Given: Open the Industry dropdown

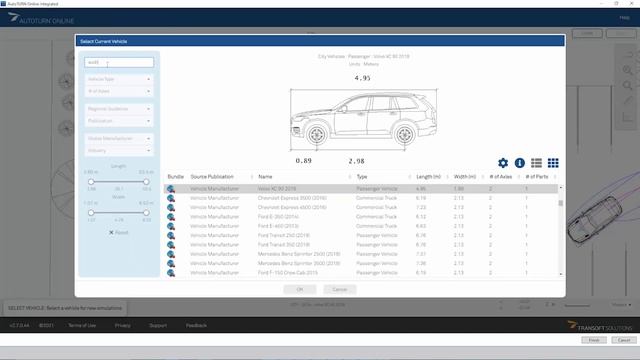Looking at the screenshot, I should tap(119, 151).
